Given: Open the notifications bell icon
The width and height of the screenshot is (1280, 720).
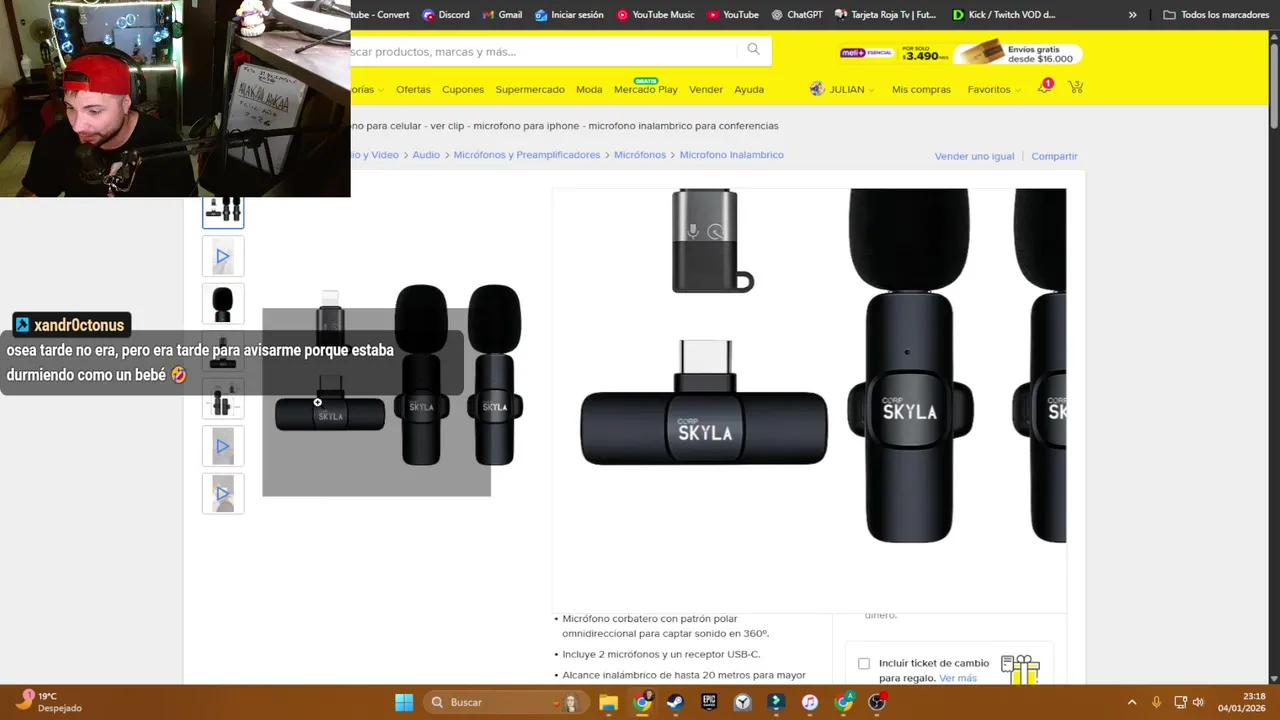Looking at the screenshot, I should (1044, 88).
